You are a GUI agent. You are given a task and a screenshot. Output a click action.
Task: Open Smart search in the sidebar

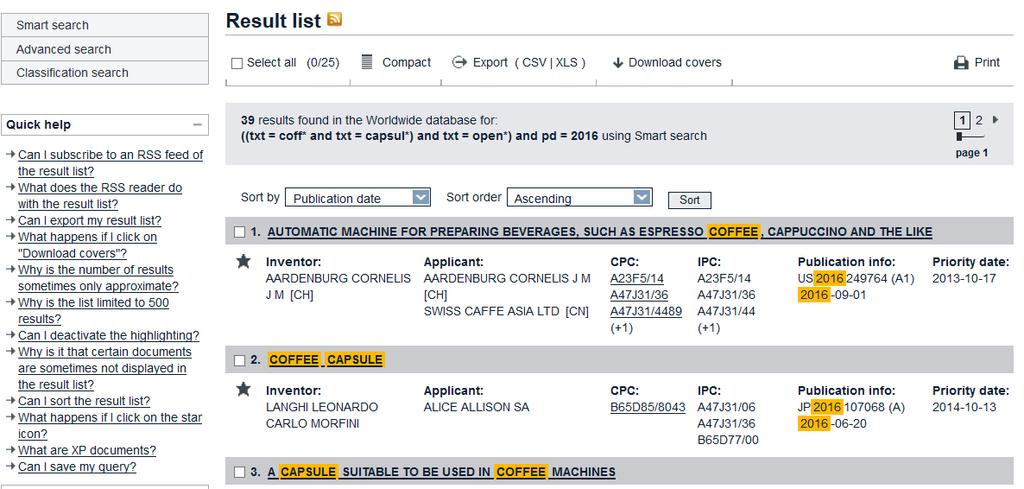coord(104,25)
